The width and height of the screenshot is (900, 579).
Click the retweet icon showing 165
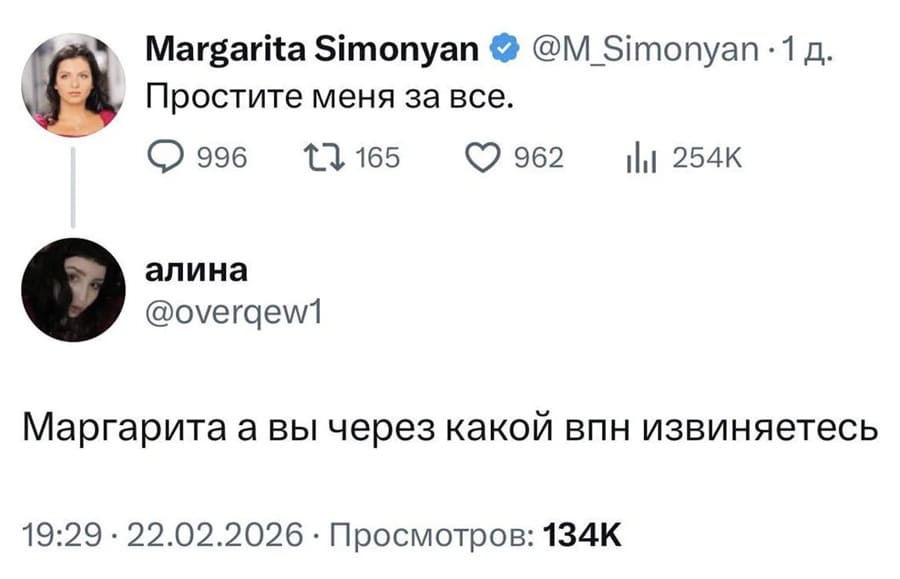[x=327, y=155]
